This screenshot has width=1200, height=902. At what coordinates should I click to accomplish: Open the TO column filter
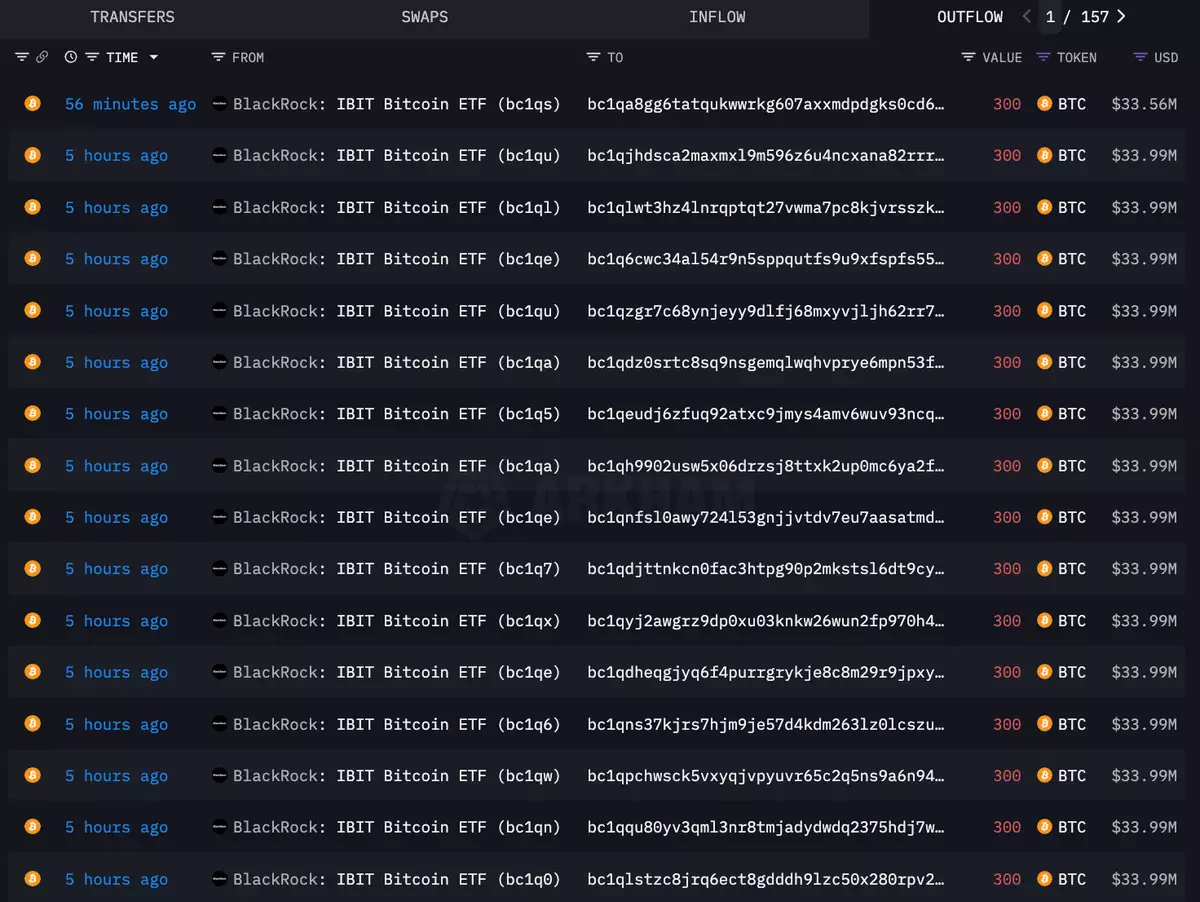(593, 57)
